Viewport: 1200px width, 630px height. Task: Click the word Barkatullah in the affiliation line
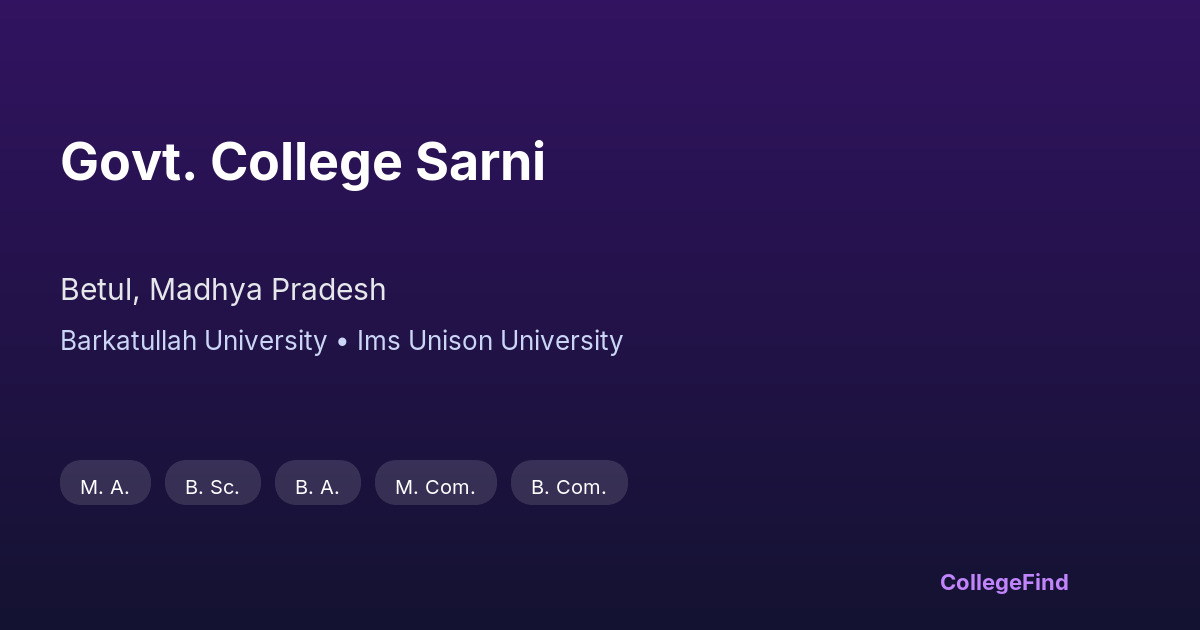tap(126, 341)
